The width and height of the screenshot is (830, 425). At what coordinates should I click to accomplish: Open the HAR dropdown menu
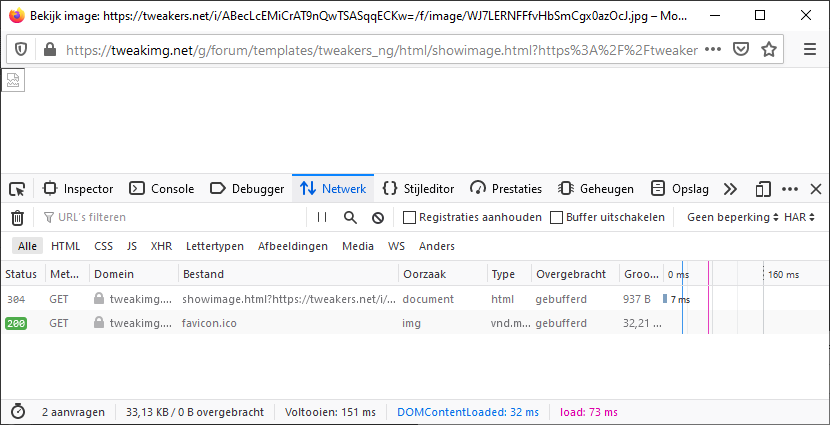pyautogui.click(x=799, y=217)
